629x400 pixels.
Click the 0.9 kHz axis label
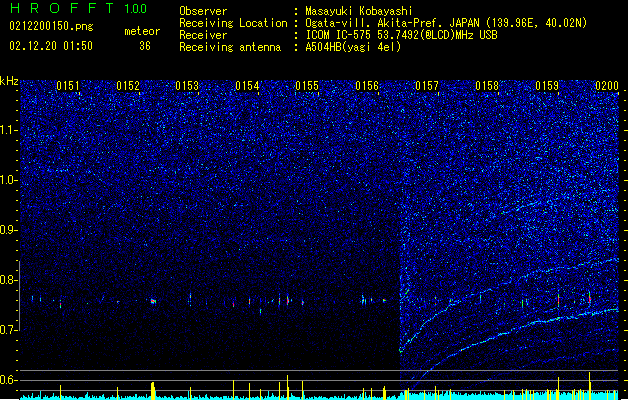9,230
